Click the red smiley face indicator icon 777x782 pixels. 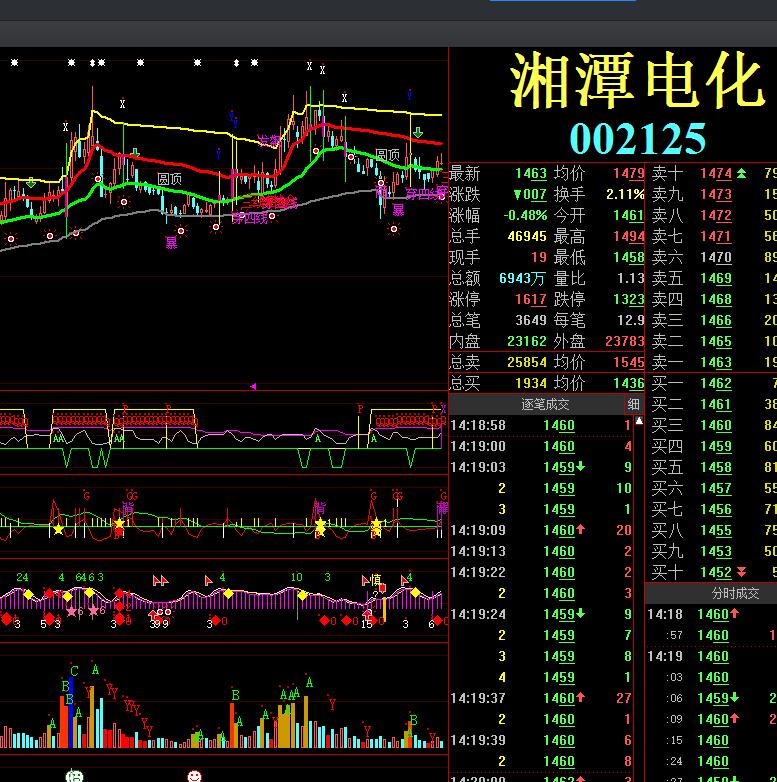[194, 776]
